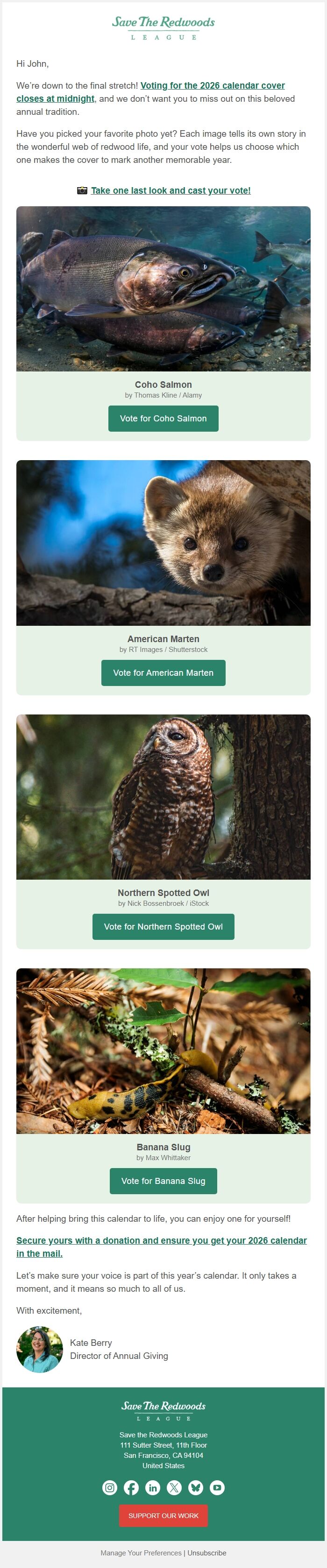Open the Manage Your Preferences link

coord(141,1553)
